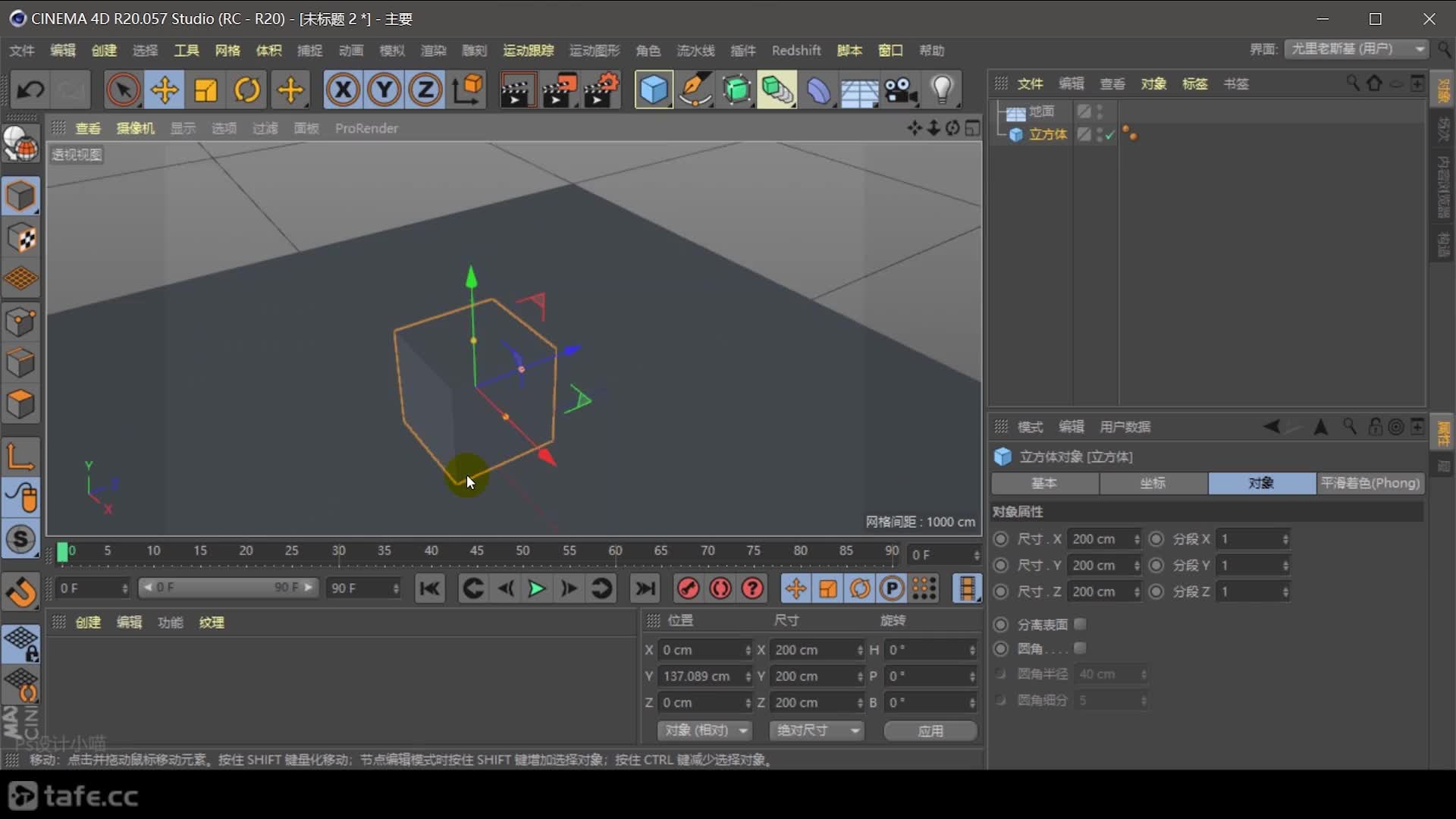Switch to texture mode checker icon
Screen dimensions: 1456x819
pyautogui.click(x=20, y=238)
